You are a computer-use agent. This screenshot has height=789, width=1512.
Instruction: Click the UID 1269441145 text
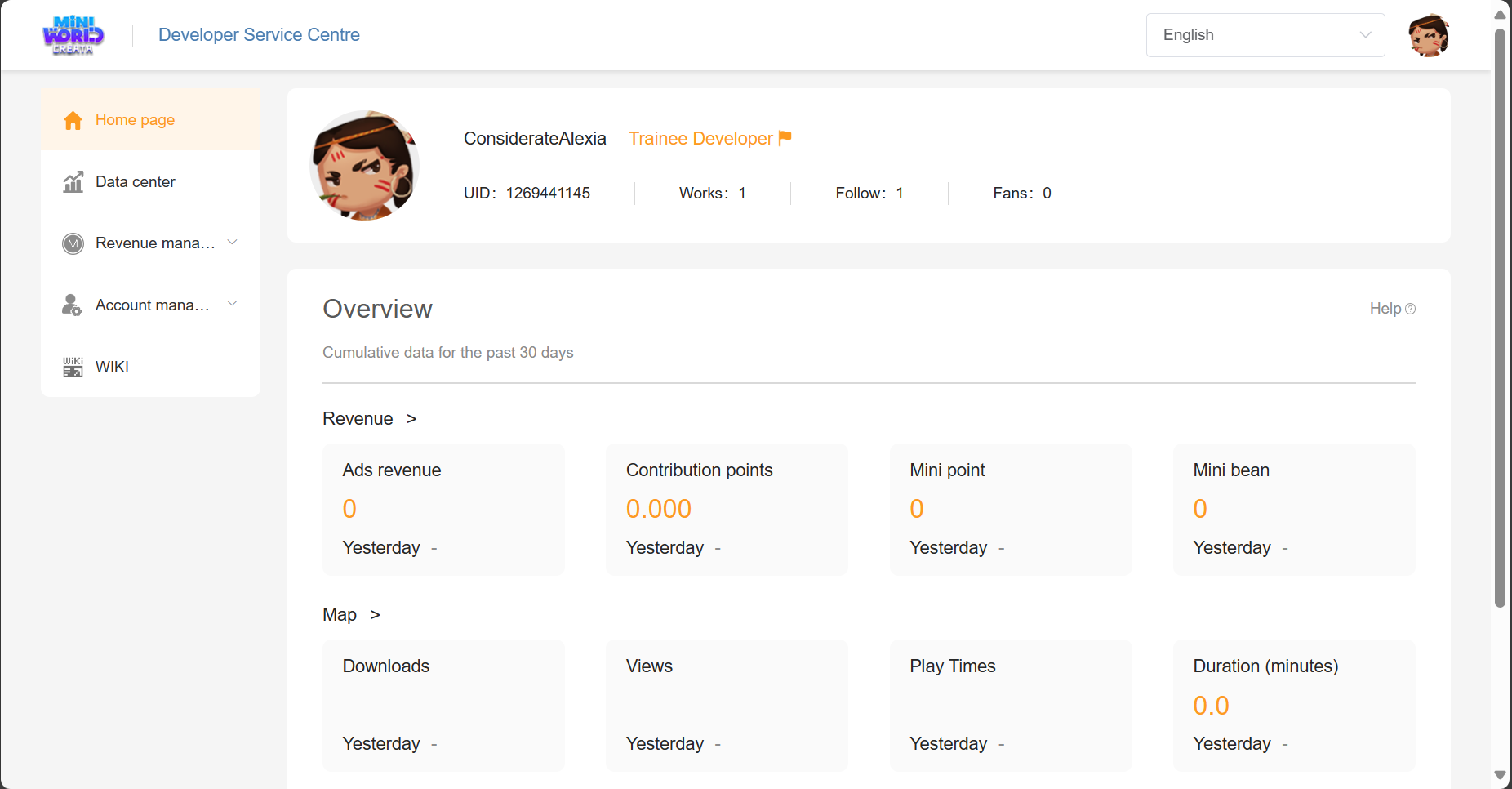point(527,194)
